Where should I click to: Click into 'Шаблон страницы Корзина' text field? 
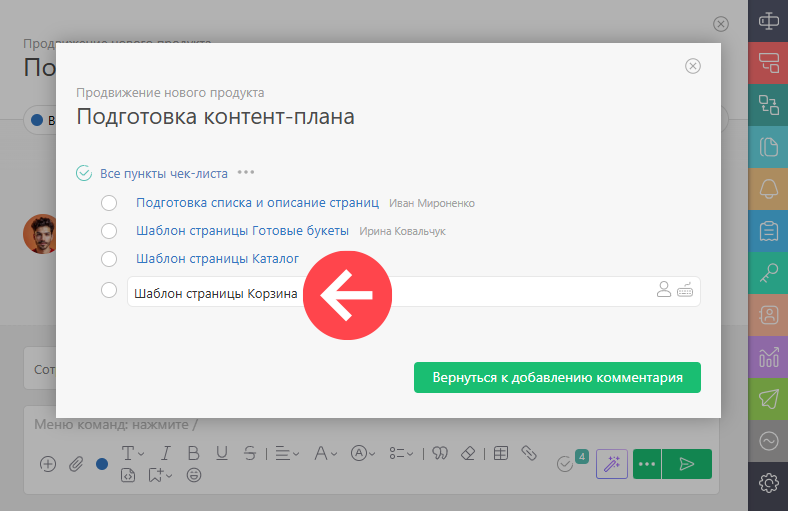414,291
